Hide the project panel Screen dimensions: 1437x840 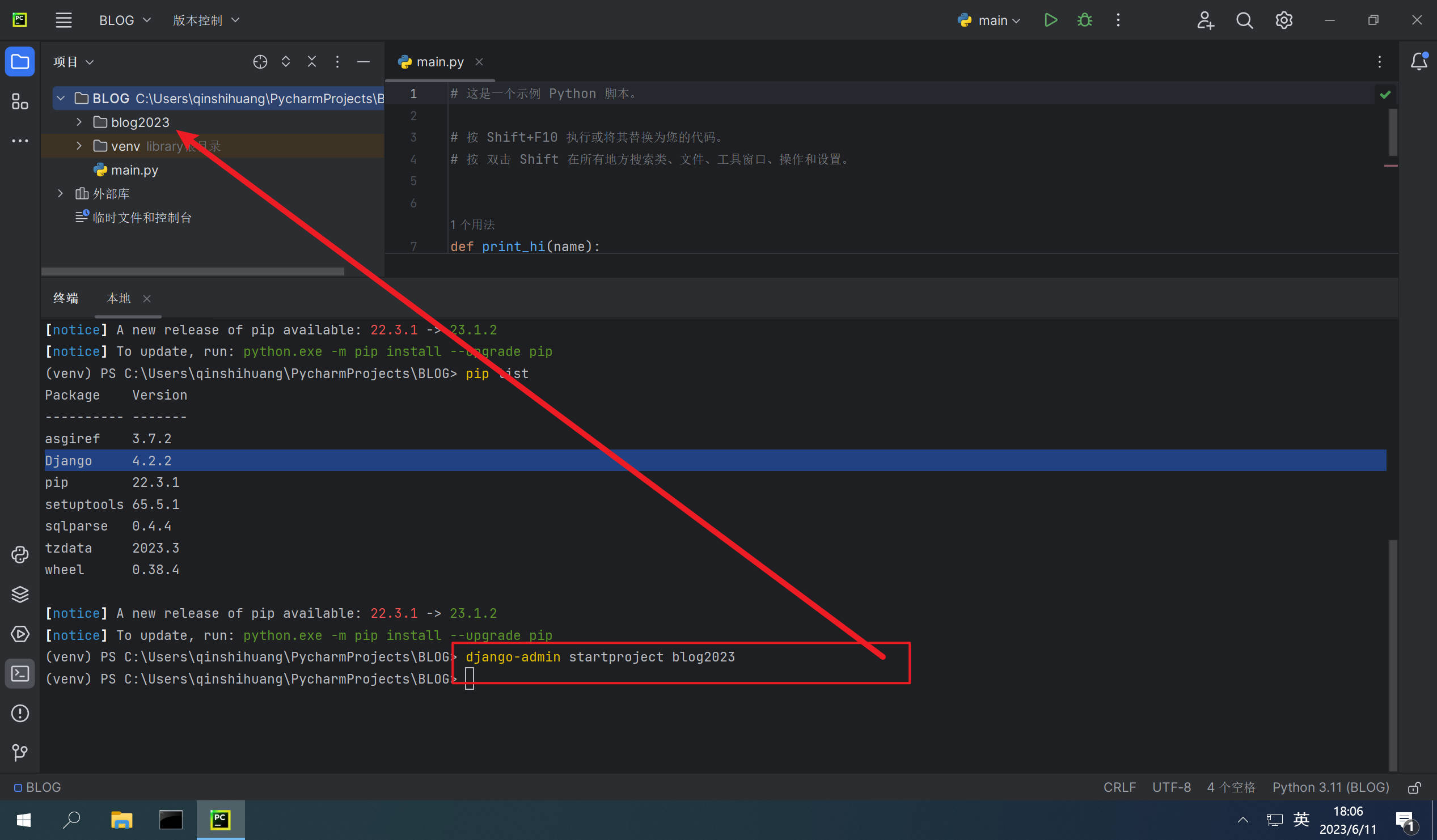(x=364, y=62)
